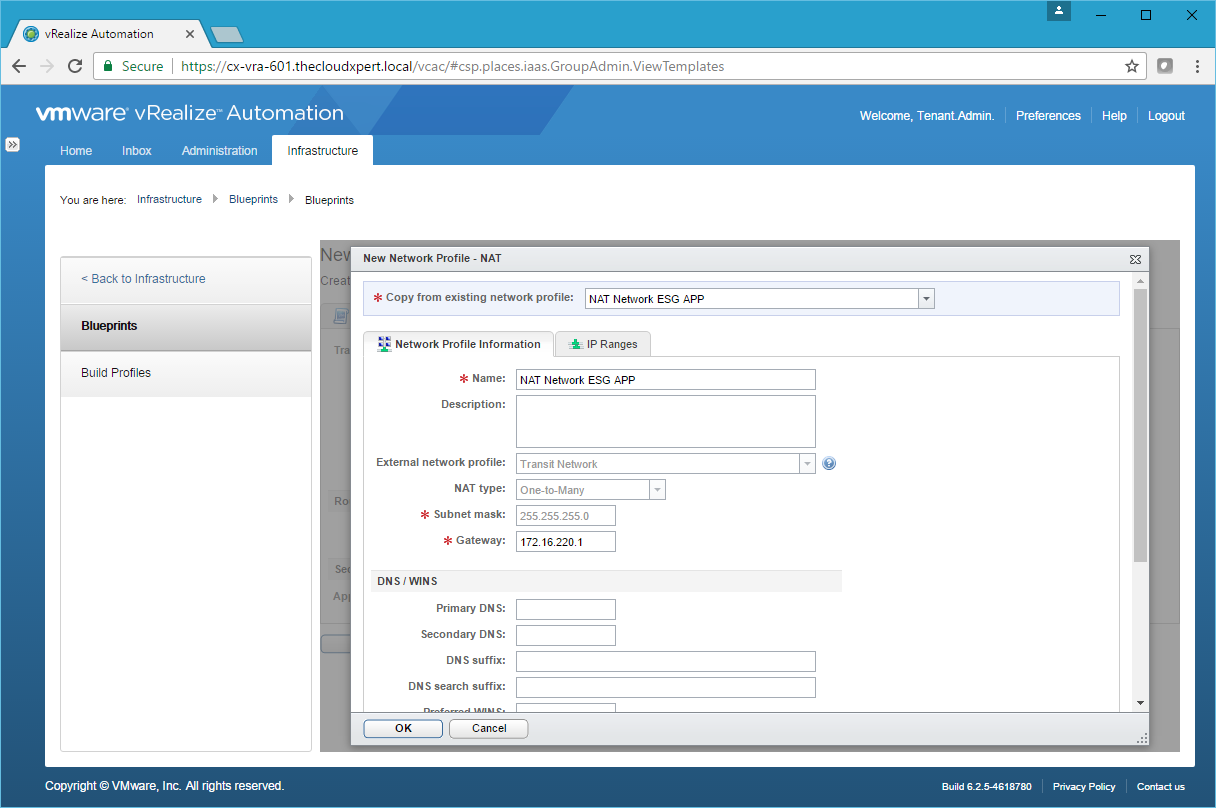
Task: Click the help icon beside External network profile
Action: click(829, 464)
